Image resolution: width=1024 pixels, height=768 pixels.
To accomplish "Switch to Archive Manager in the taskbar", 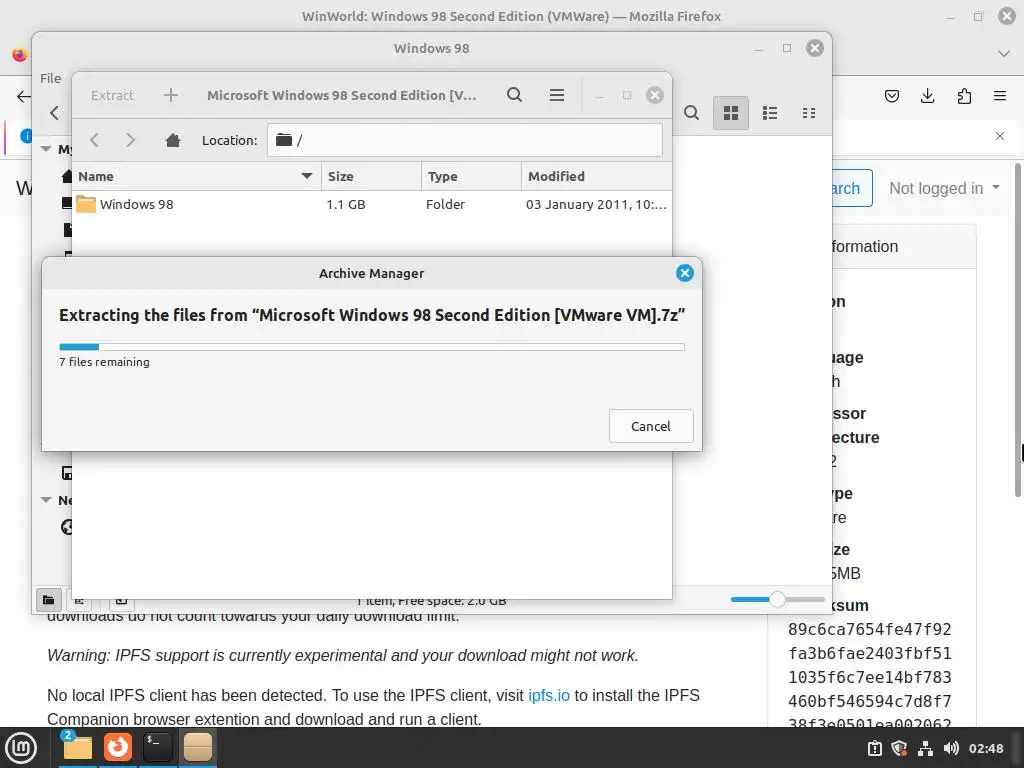I will click(198, 747).
